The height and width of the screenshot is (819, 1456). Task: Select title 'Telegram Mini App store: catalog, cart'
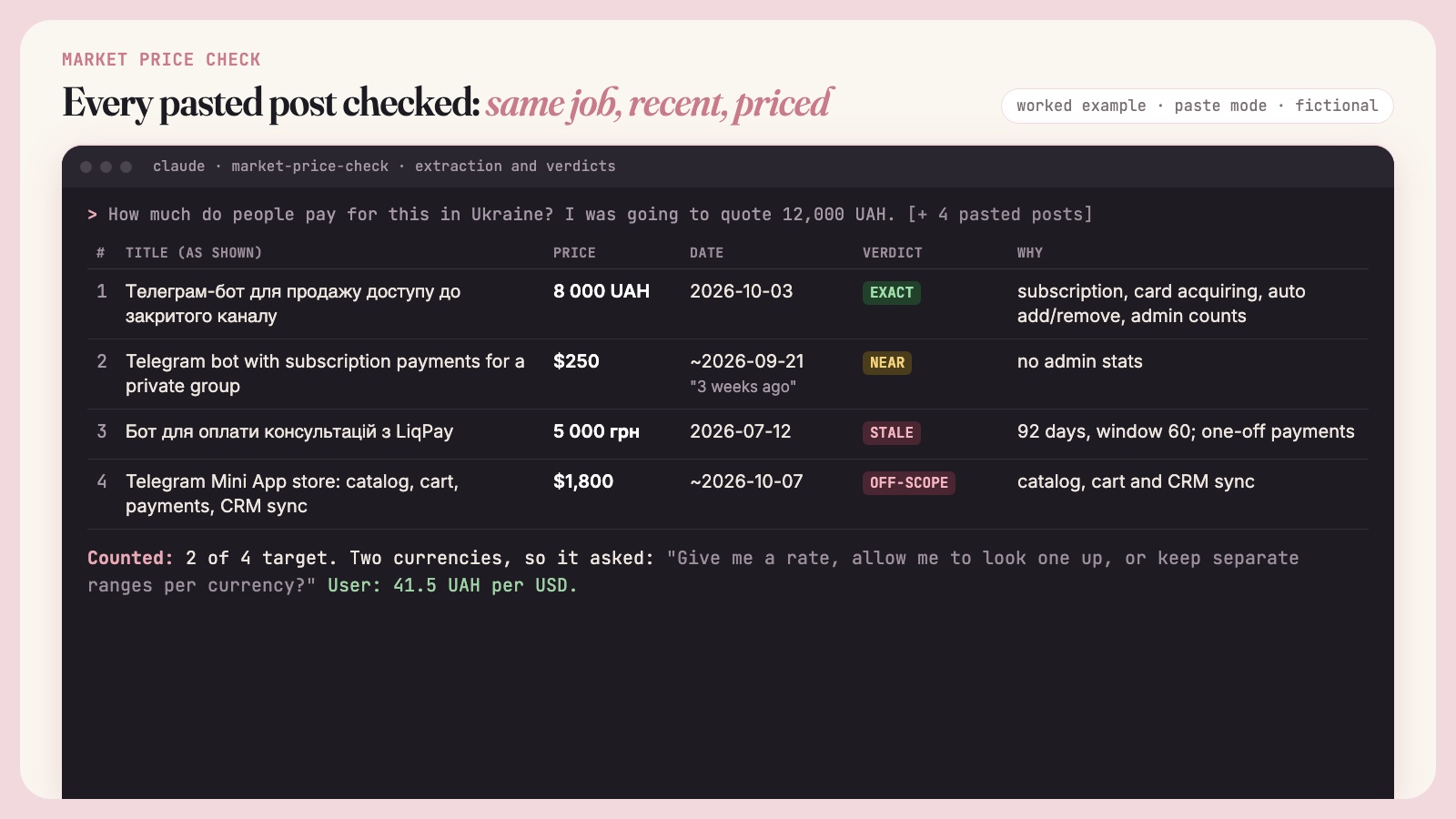[292, 494]
